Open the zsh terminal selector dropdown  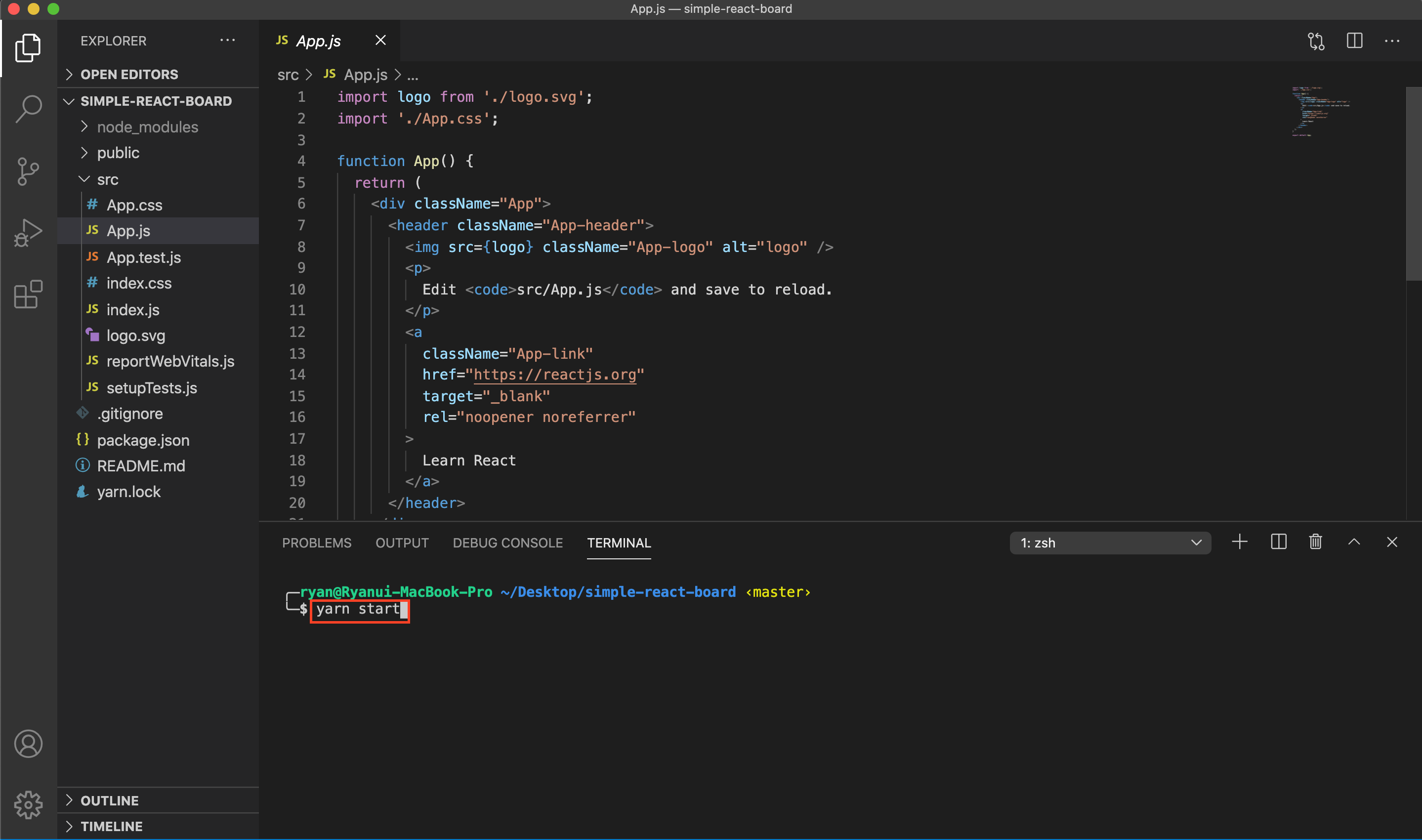[1110, 543]
